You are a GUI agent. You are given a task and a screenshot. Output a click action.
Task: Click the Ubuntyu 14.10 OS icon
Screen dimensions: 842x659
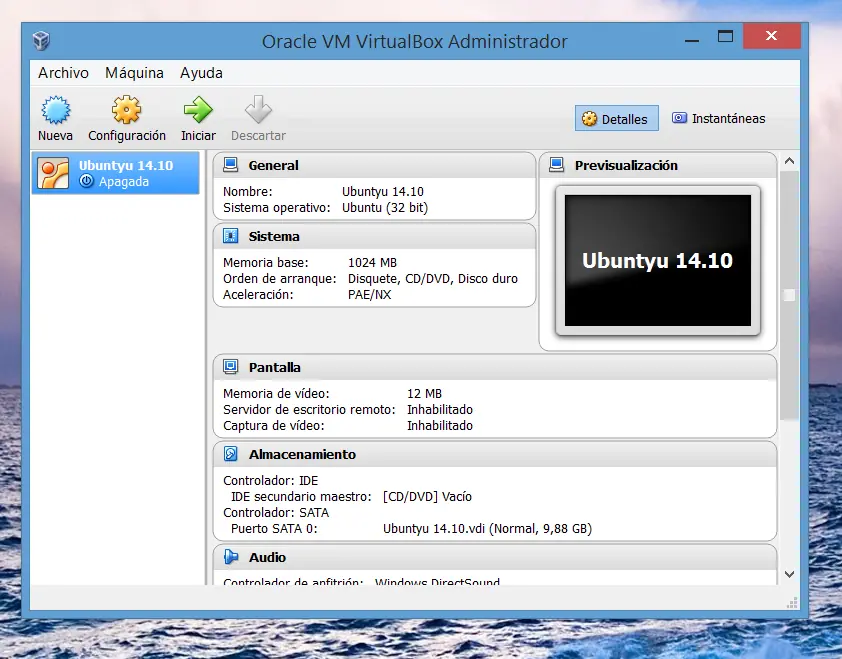(53, 173)
